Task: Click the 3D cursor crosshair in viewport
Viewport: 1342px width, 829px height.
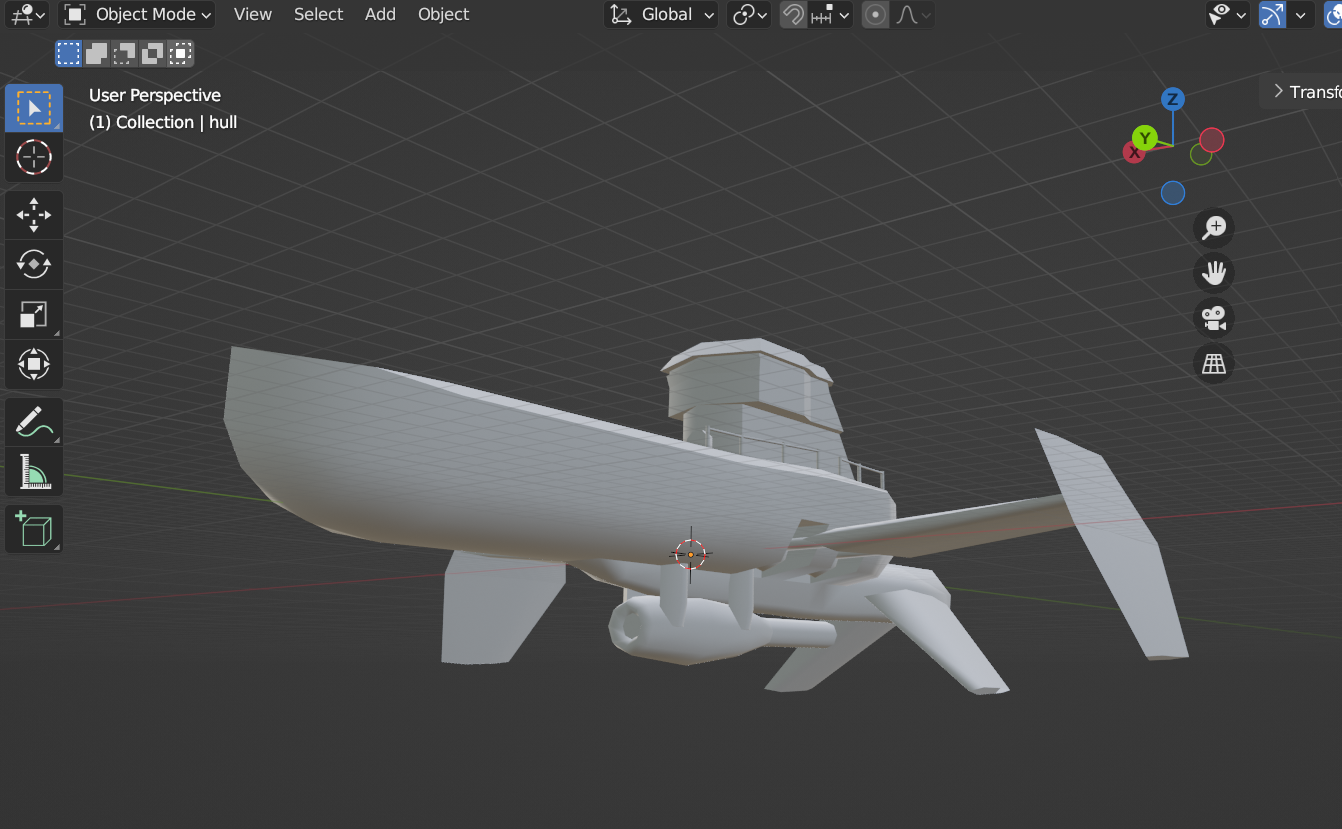Action: click(690, 554)
